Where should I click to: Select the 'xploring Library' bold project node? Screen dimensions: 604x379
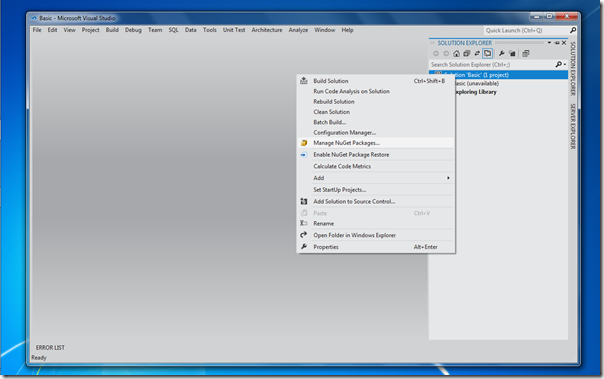point(476,92)
